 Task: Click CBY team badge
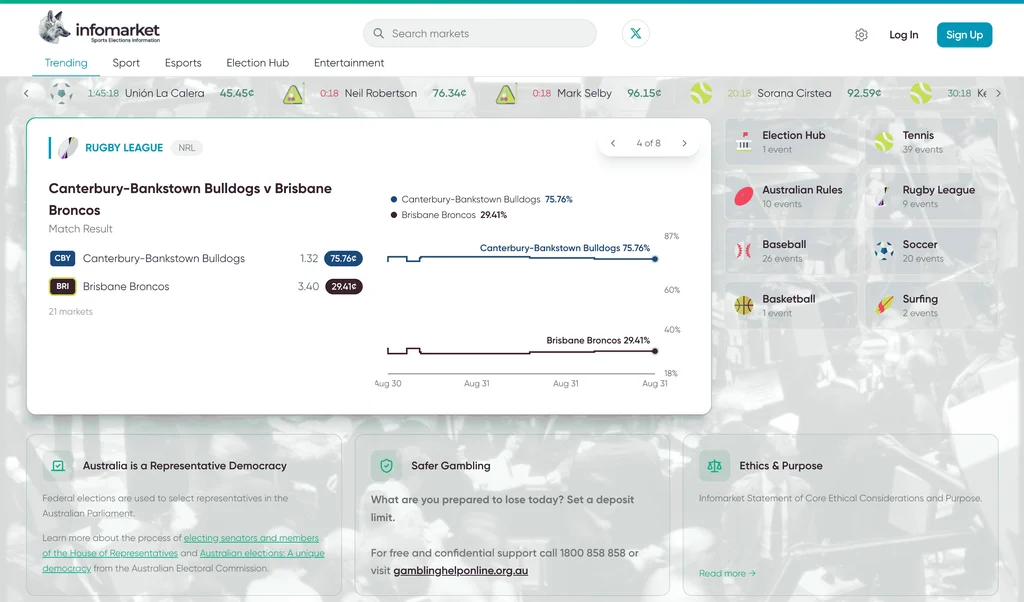pyautogui.click(x=63, y=259)
